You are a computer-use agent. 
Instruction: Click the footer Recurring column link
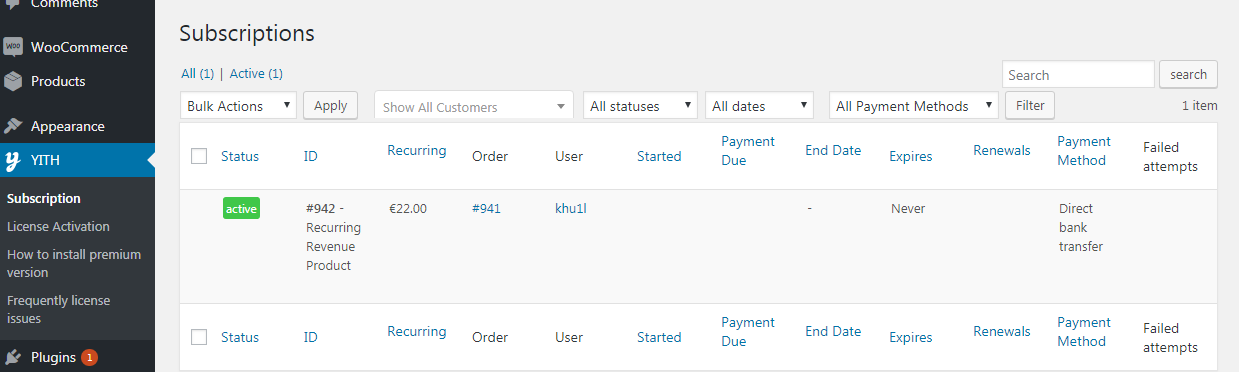[417, 331]
